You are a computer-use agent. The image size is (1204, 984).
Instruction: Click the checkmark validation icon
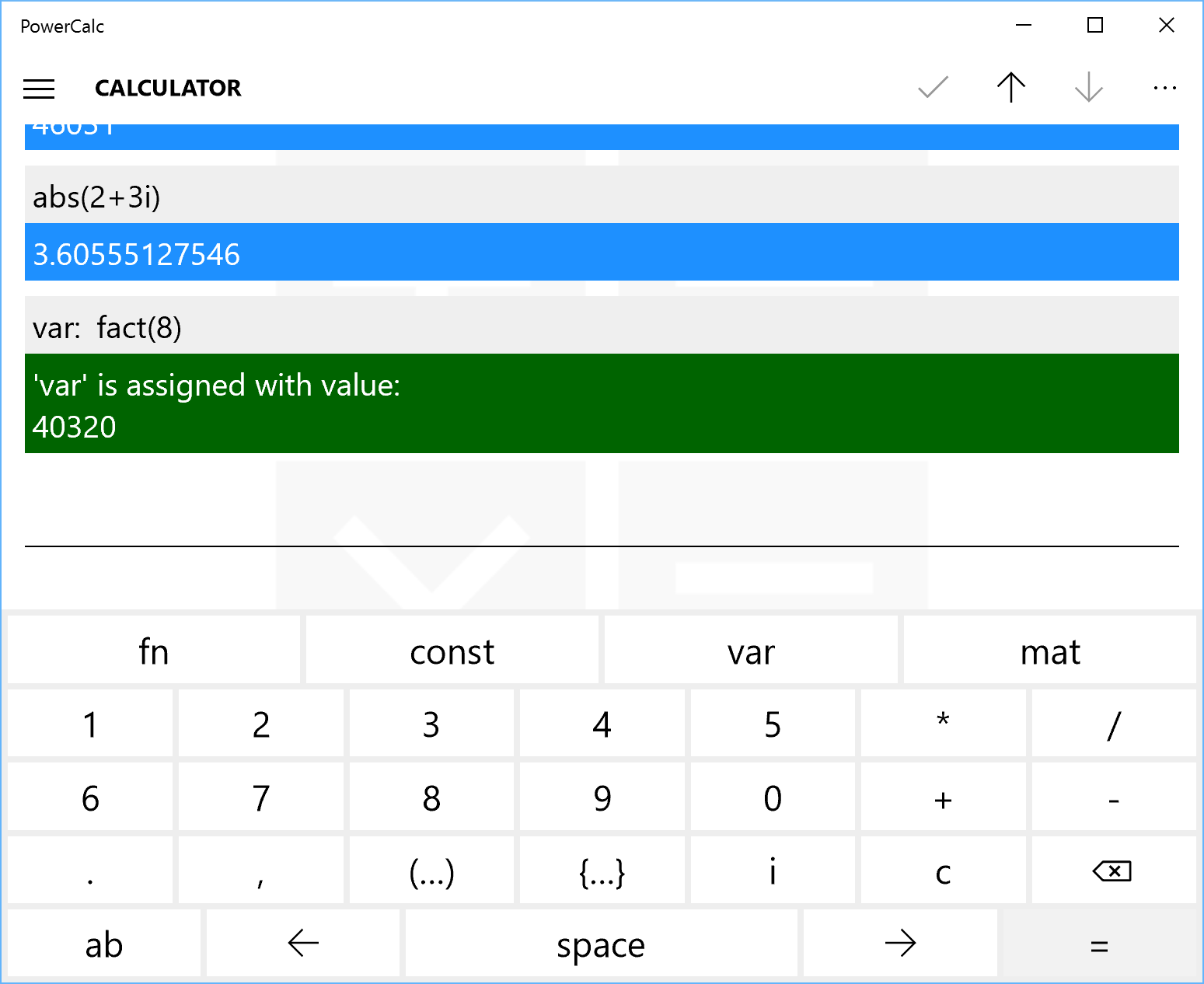tap(933, 88)
